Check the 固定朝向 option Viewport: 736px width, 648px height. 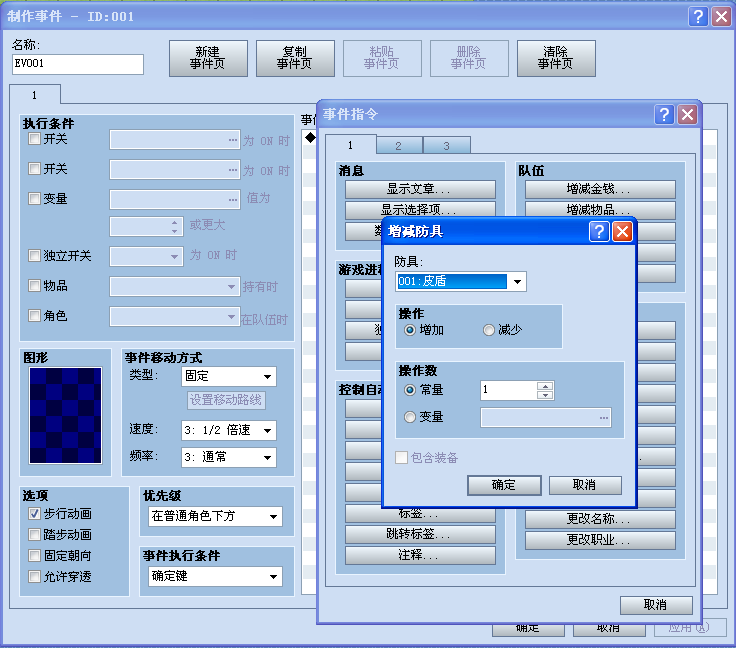coord(34,556)
